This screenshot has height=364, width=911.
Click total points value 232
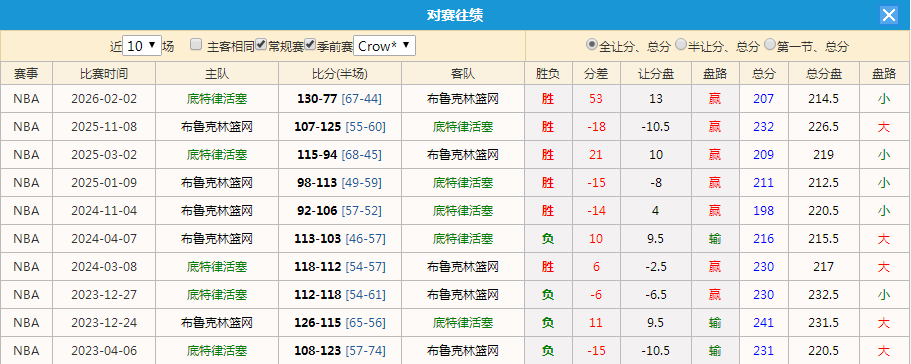(x=763, y=127)
